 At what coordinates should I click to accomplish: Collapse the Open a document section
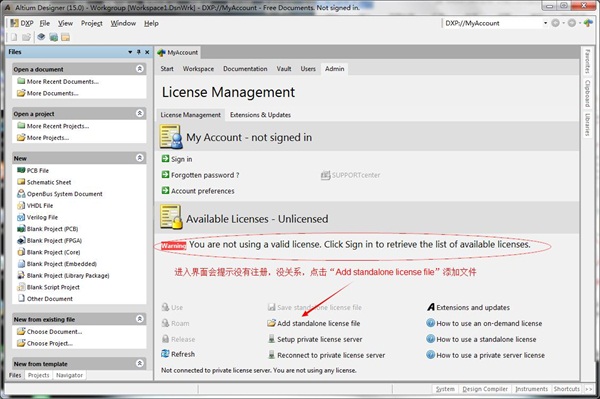click(140, 69)
